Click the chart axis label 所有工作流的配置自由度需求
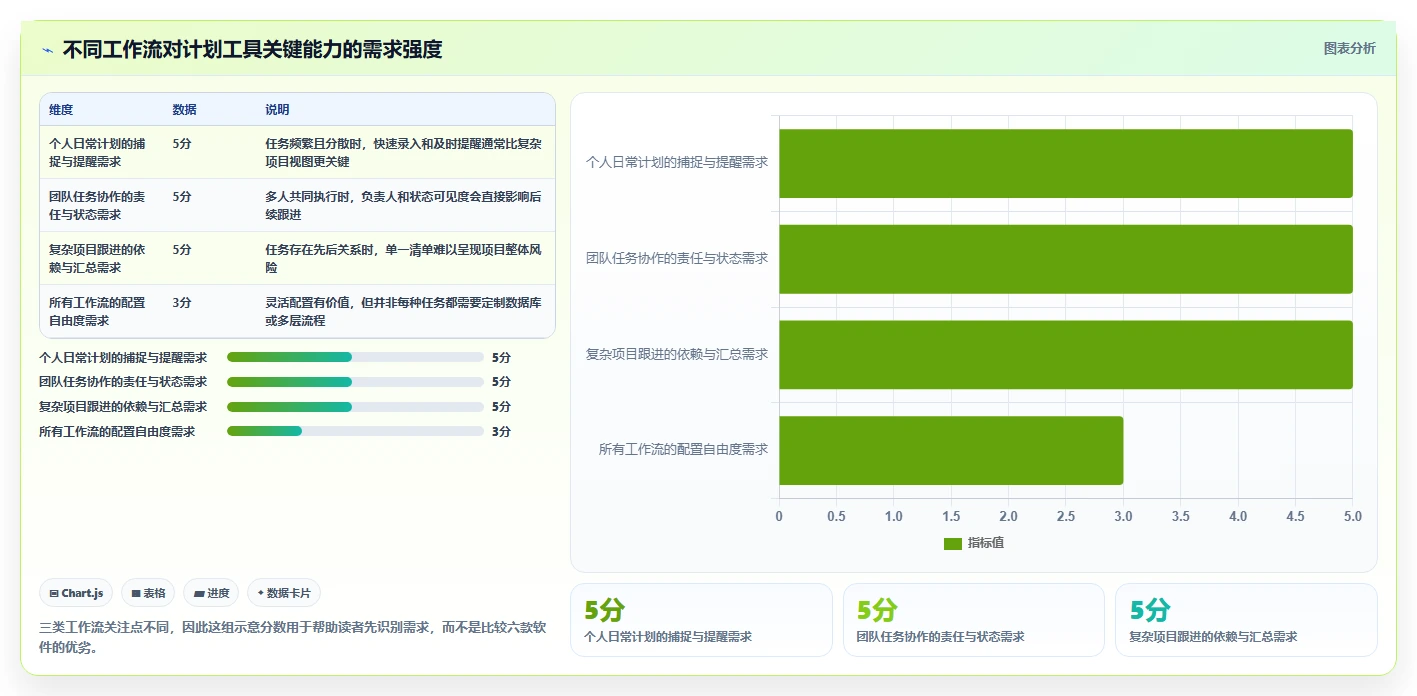1417x696 pixels. pos(683,450)
